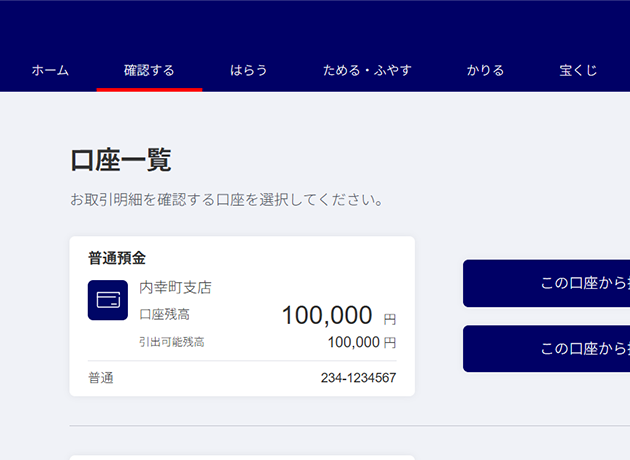Open the ホーム navigation tab
This screenshot has width=630, height=460.
[50, 71]
